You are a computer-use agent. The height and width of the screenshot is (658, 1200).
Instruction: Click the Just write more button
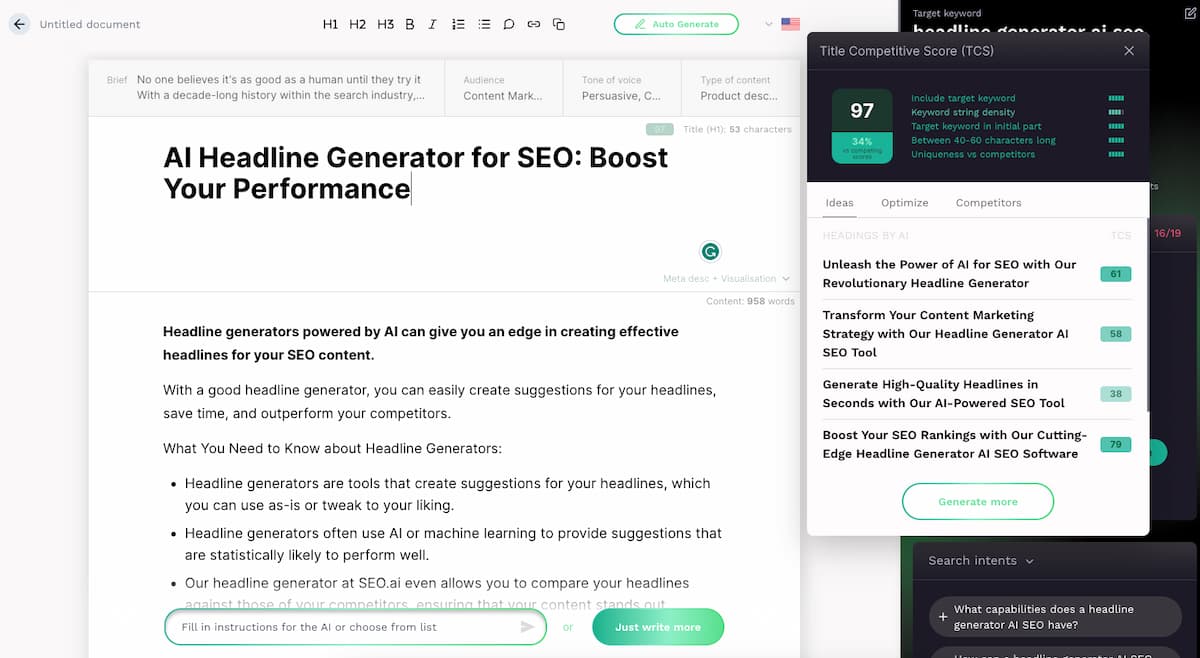(x=658, y=627)
